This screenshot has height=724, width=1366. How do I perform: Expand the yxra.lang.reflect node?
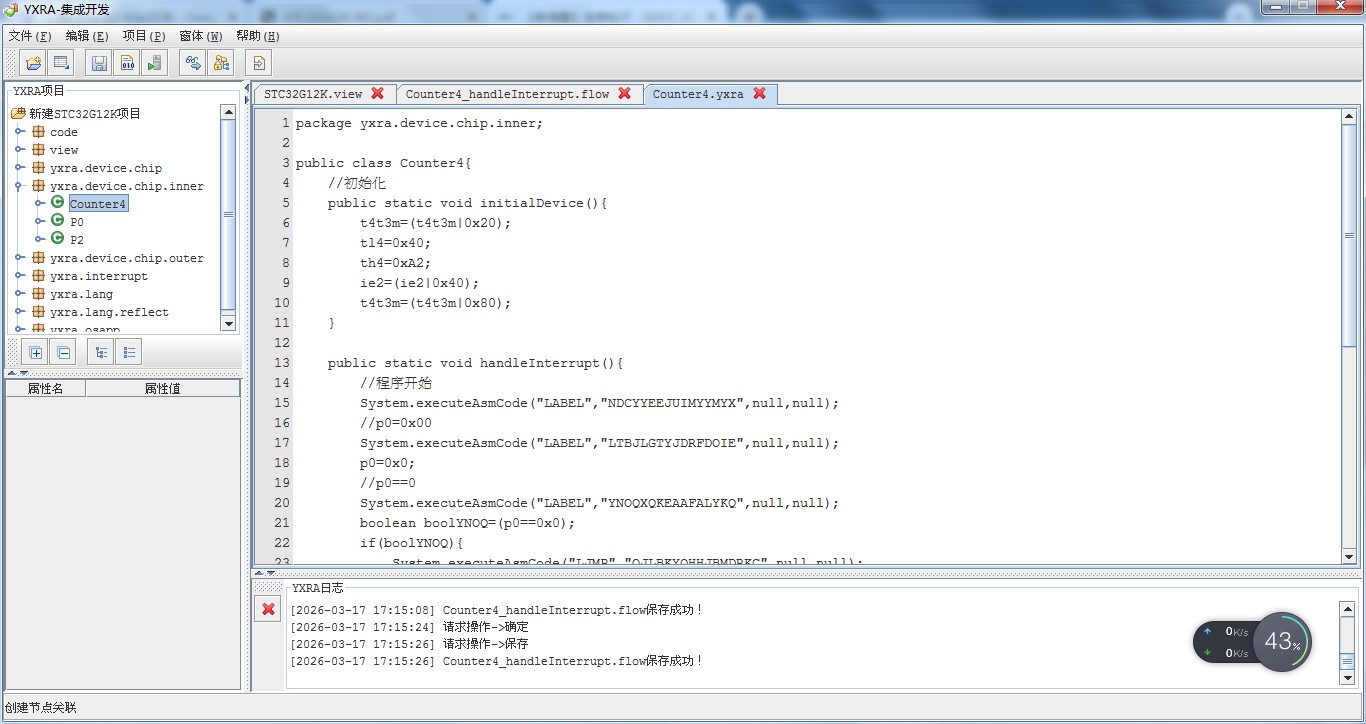20,311
